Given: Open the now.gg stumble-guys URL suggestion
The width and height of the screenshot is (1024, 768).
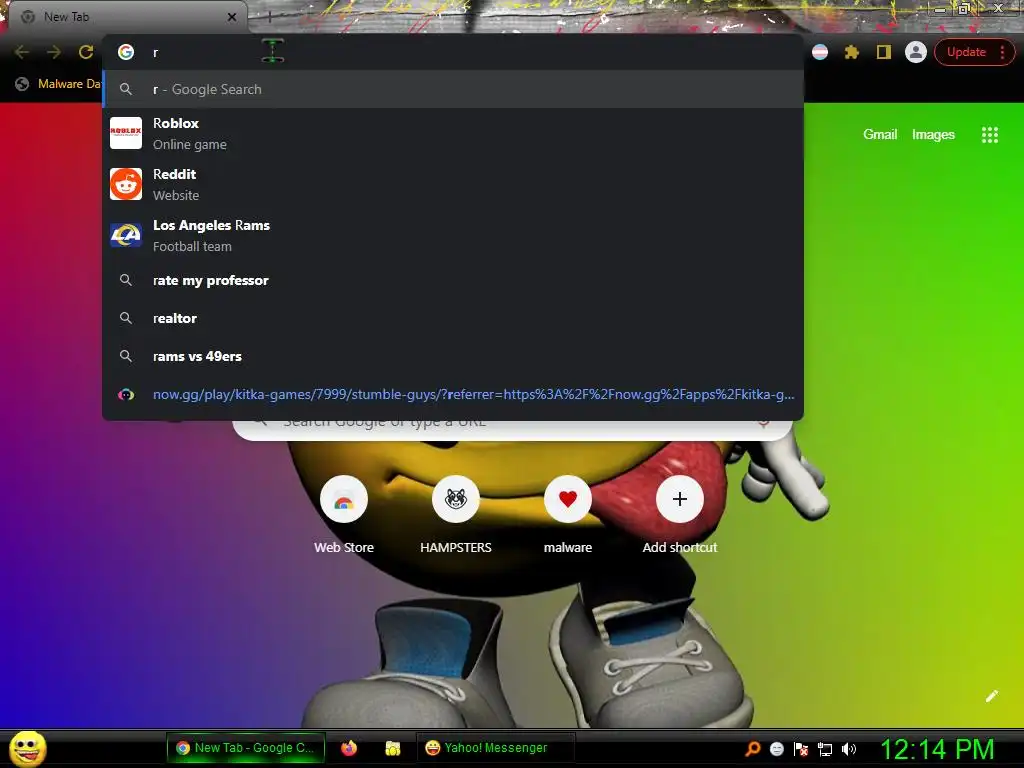Looking at the screenshot, I should point(453,394).
